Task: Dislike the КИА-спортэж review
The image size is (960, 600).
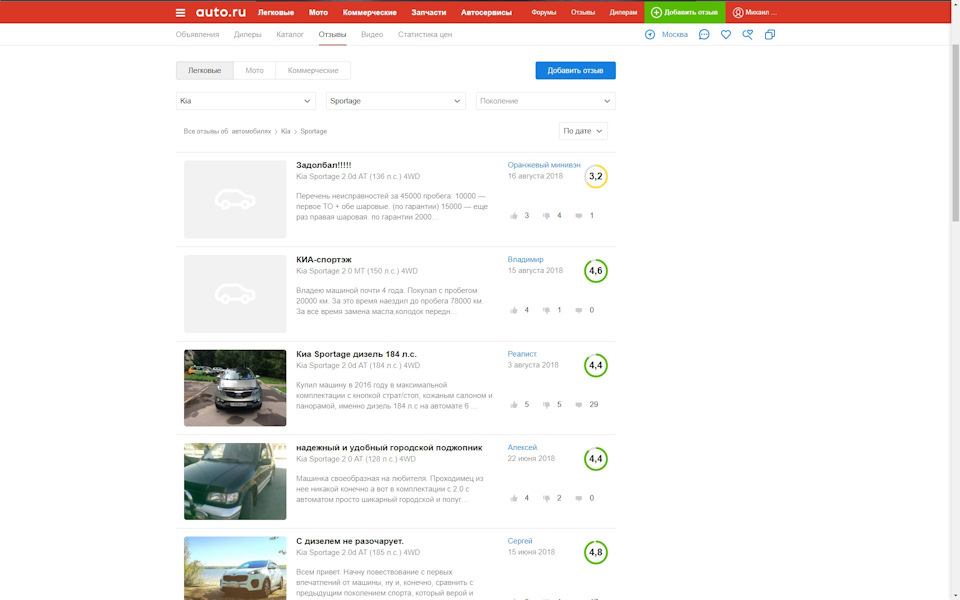Action: point(546,310)
